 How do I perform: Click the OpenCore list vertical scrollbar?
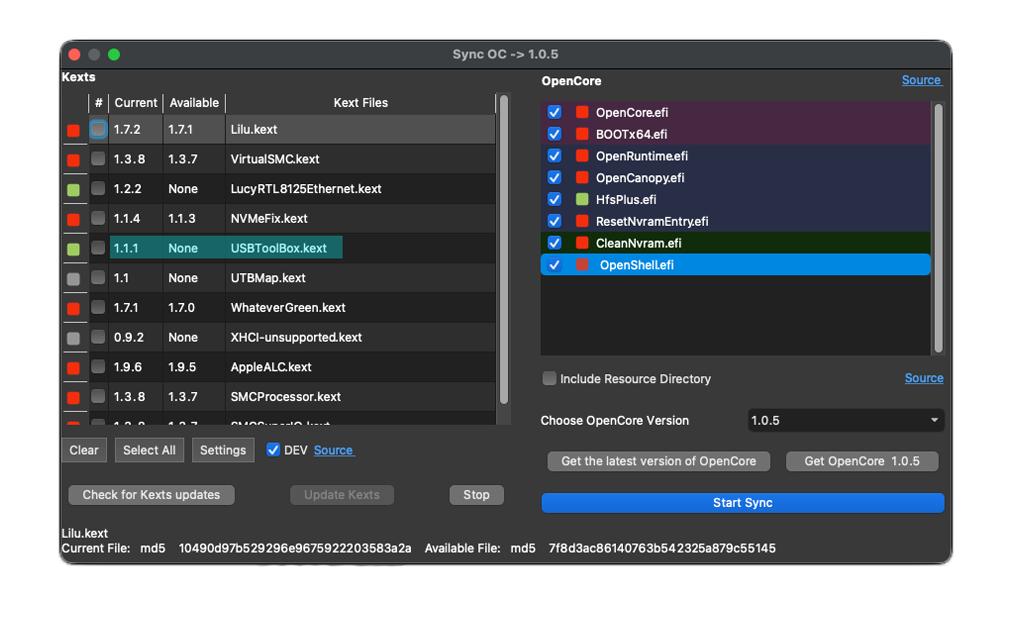[x=938, y=228]
